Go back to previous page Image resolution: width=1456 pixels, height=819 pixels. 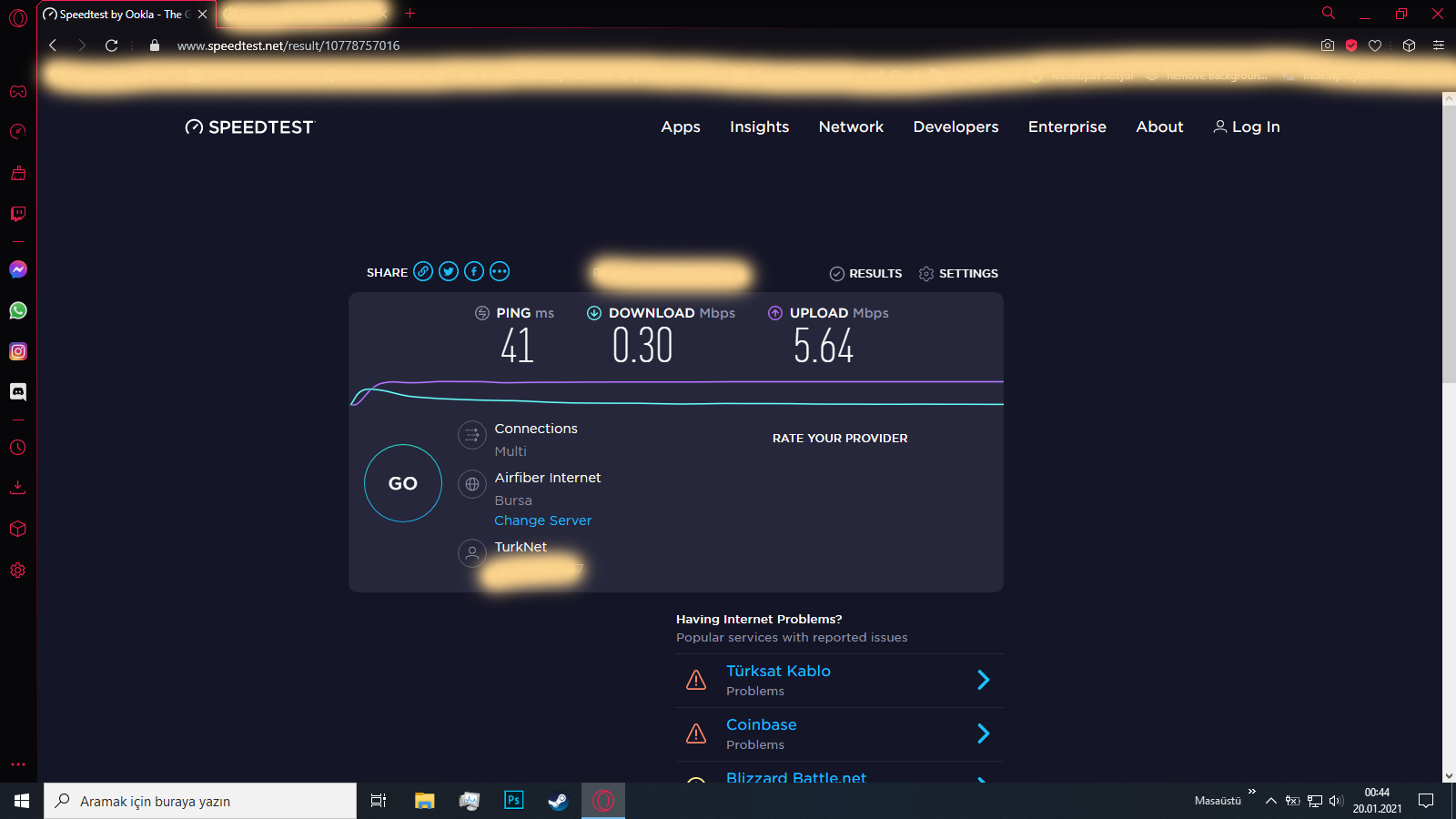(53, 45)
